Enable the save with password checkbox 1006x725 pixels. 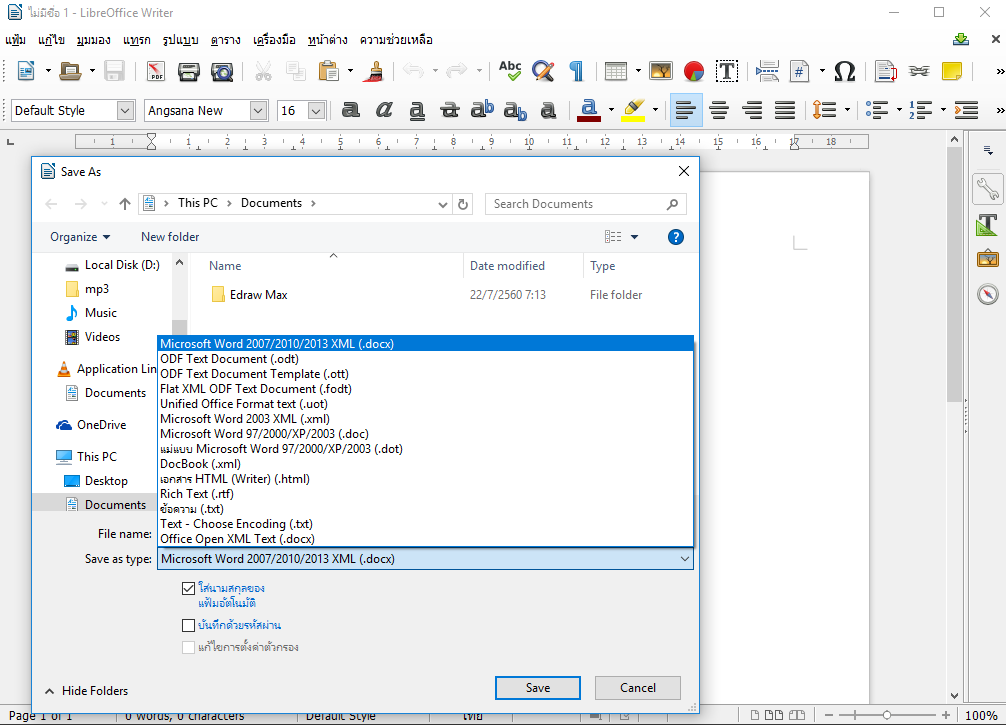click(x=188, y=625)
